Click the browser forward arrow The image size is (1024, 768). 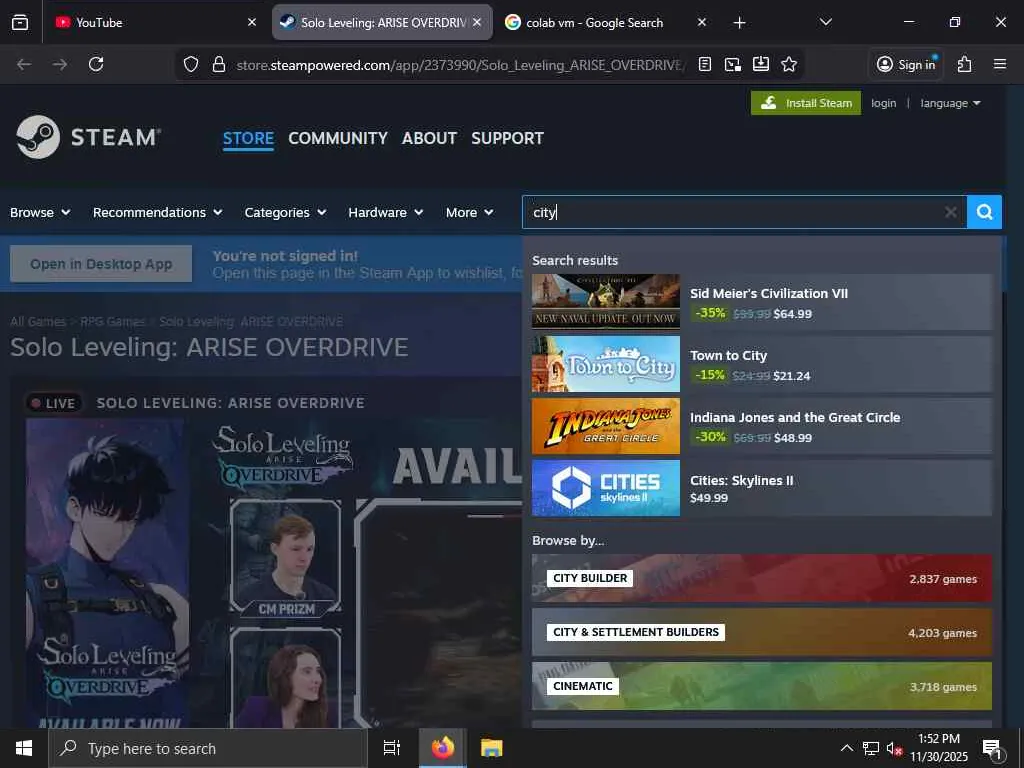(60, 64)
